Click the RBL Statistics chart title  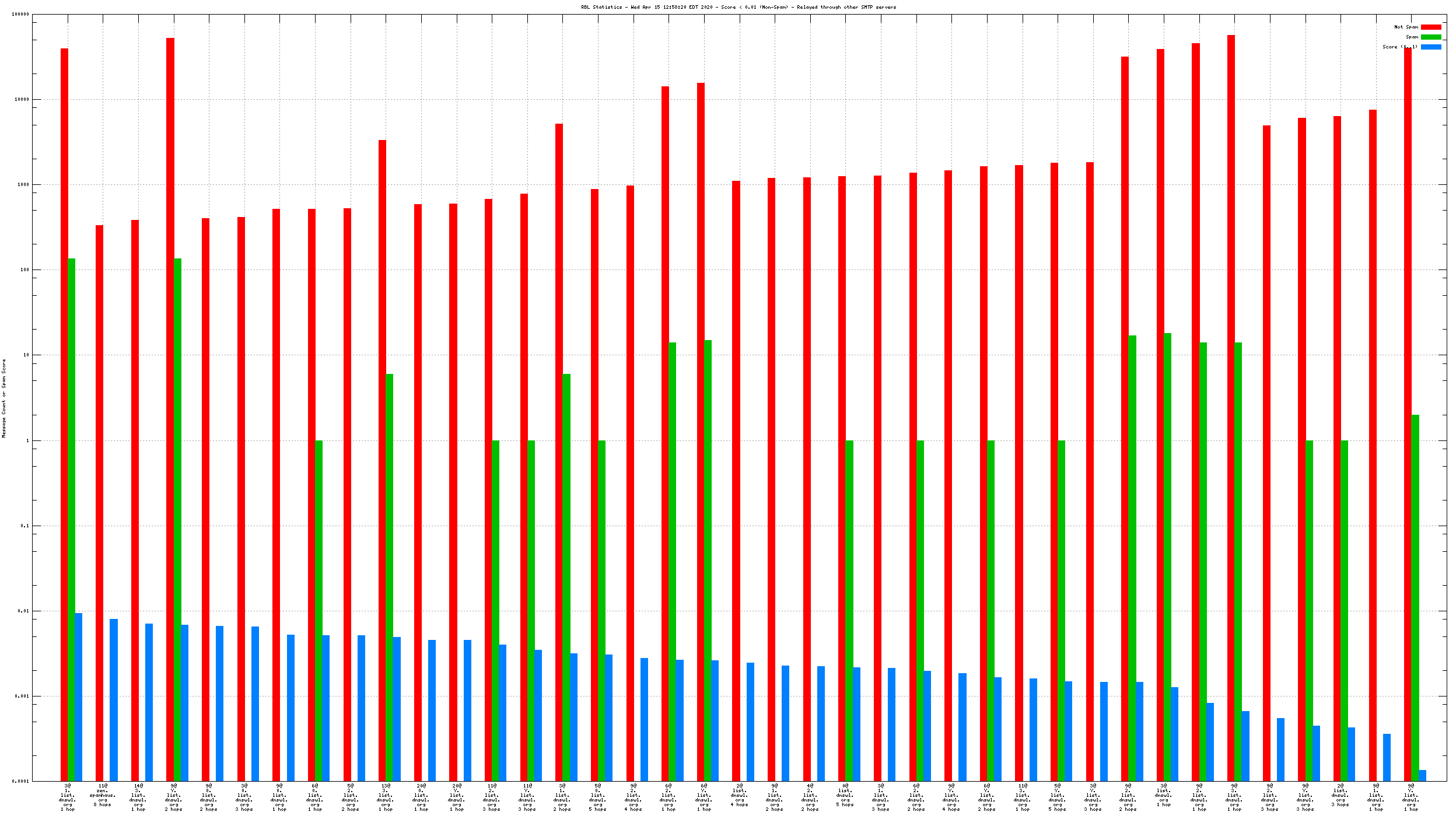pos(738,7)
